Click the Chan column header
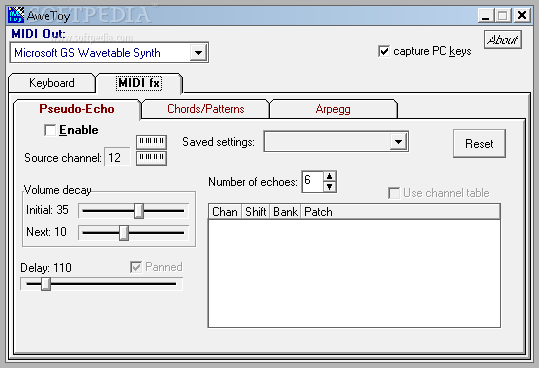The height and width of the screenshot is (368, 539). pyautogui.click(x=225, y=212)
